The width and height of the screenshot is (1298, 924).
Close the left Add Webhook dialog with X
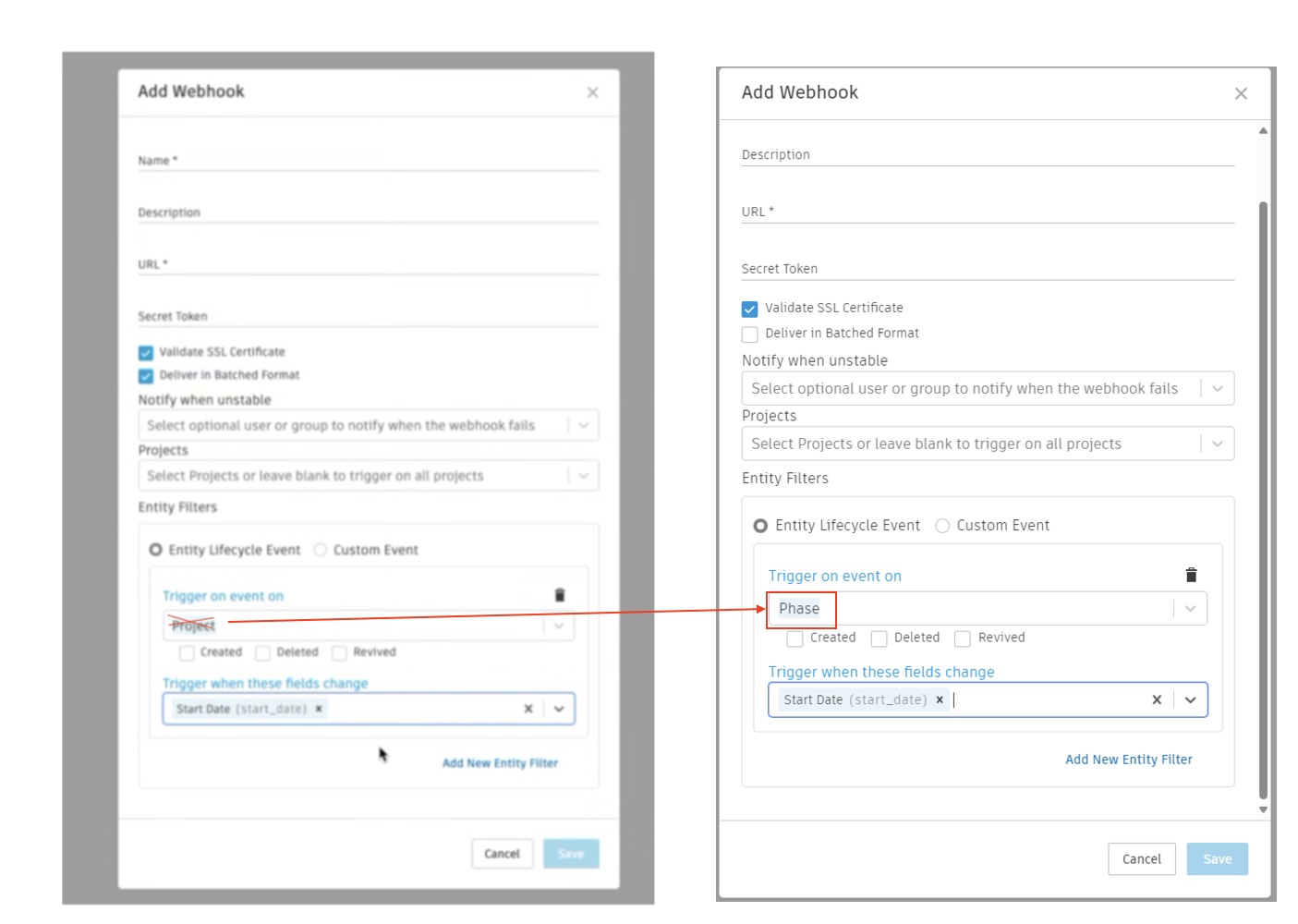592,92
